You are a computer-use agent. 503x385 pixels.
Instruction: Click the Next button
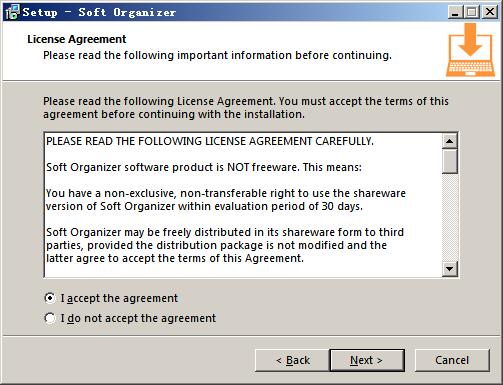(x=367, y=360)
